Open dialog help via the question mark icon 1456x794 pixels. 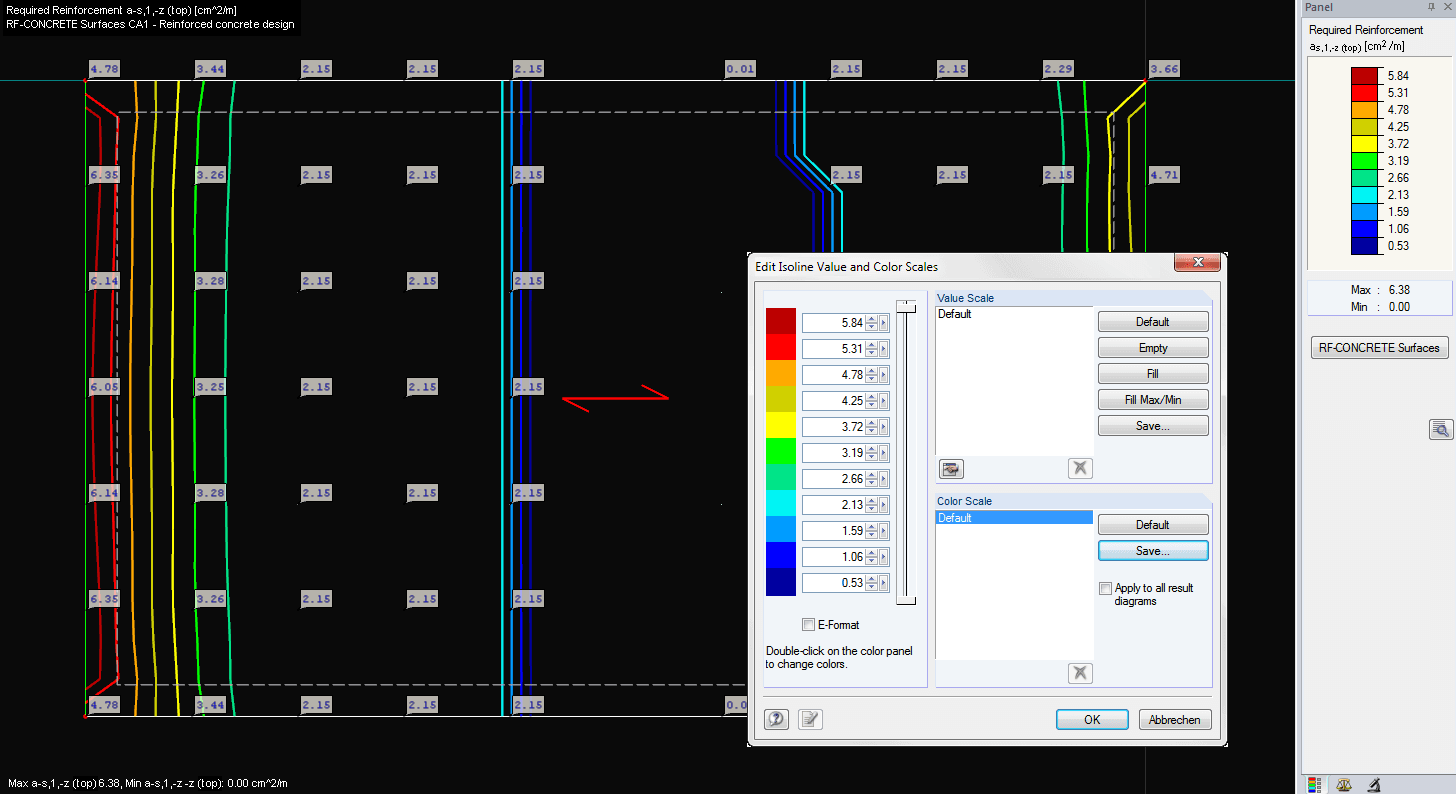point(776,719)
